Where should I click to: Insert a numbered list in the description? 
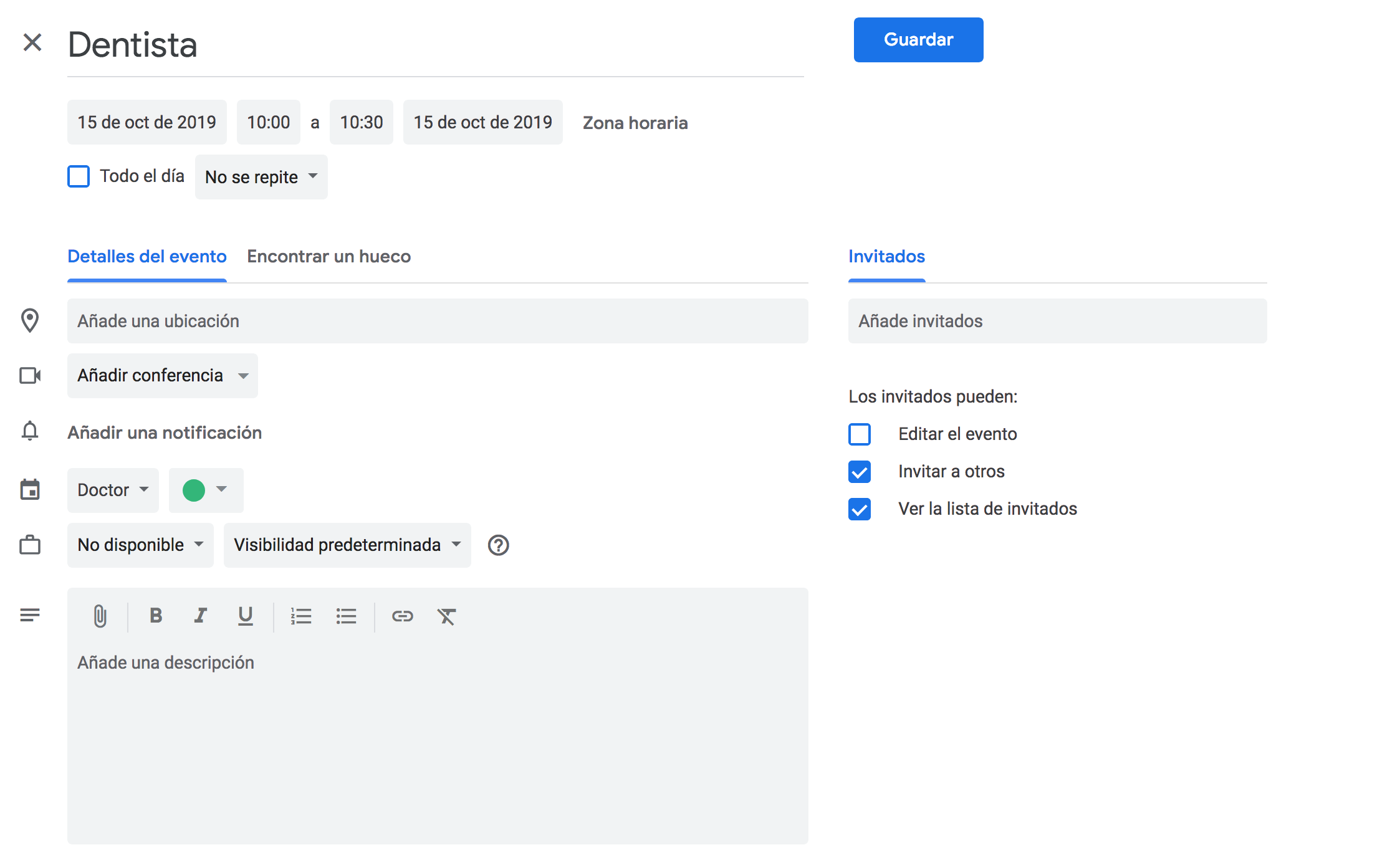coord(302,616)
